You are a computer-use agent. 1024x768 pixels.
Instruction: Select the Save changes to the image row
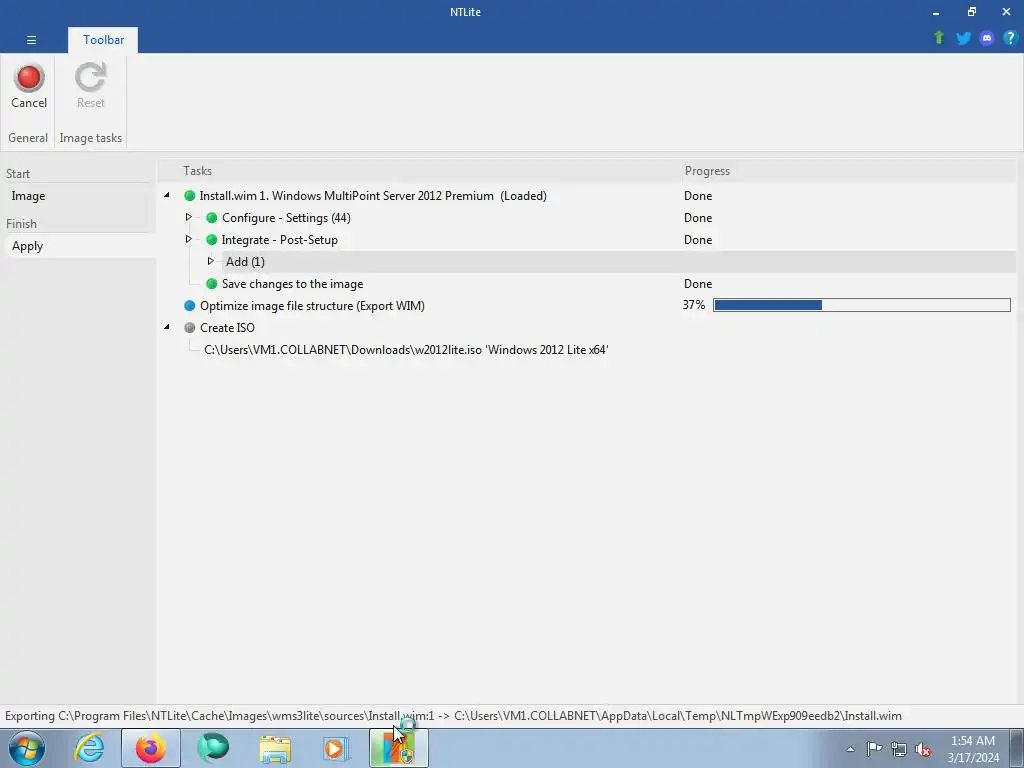tap(292, 284)
